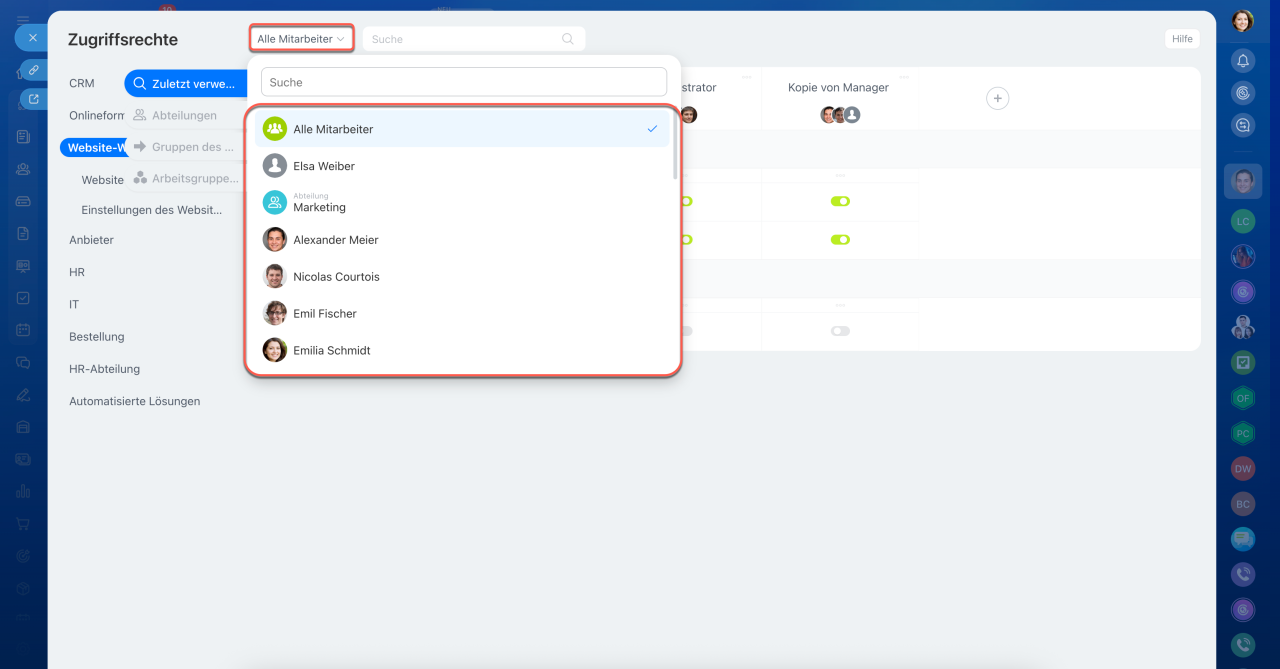Image resolution: width=1280 pixels, height=669 pixels.
Task: Open the purple phone call icon
Action: click(x=1243, y=574)
